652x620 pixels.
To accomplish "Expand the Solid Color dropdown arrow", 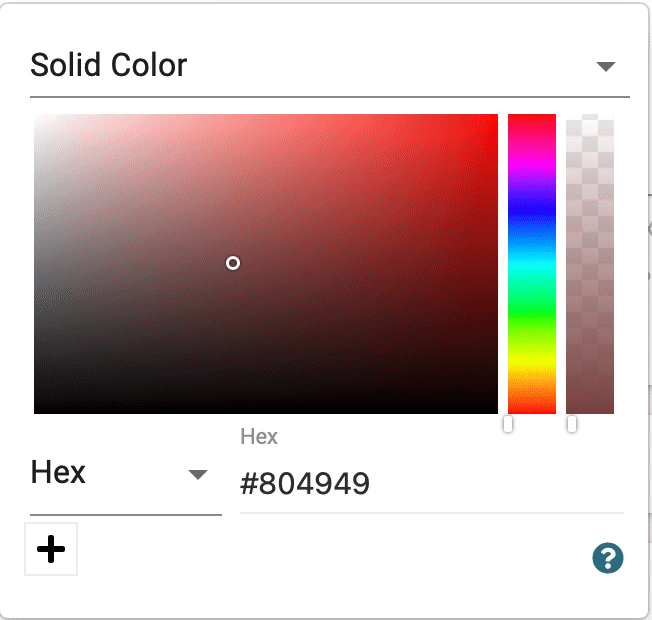I will tap(605, 66).
